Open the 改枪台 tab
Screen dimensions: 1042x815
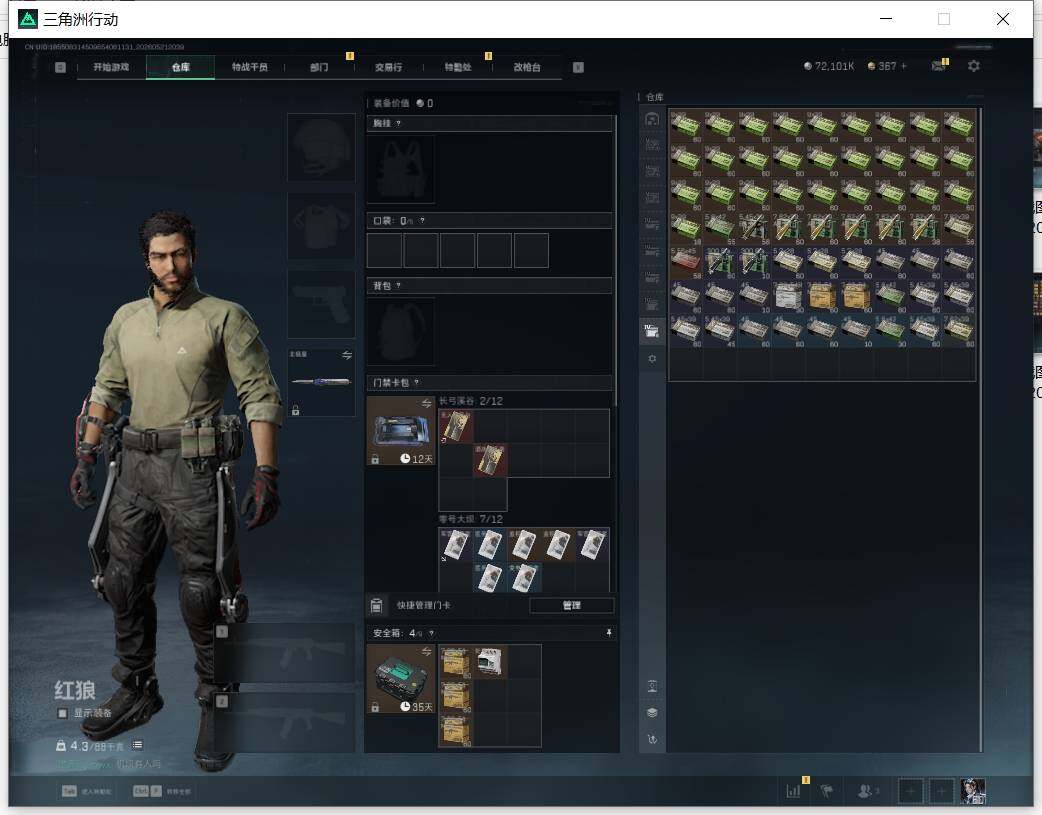coord(527,67)
